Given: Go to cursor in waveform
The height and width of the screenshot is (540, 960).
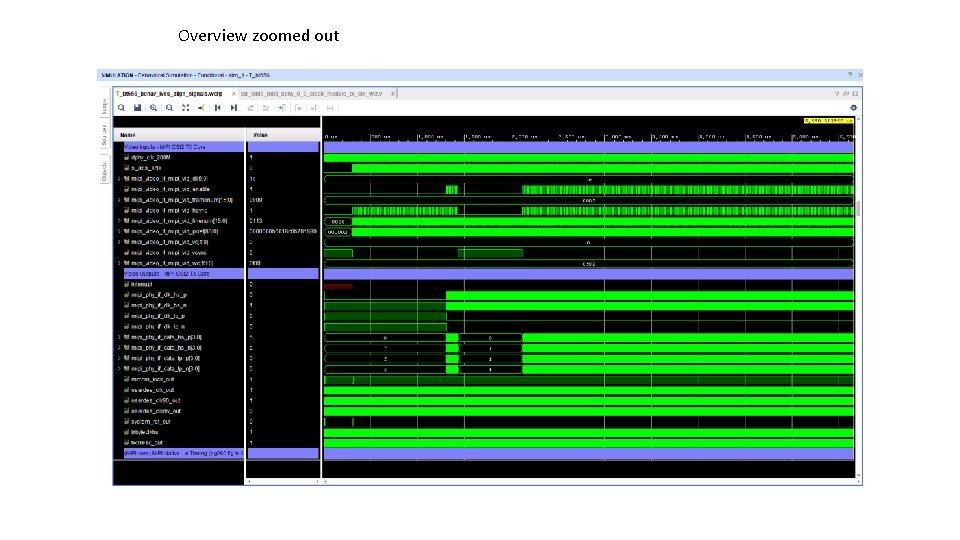Looking at the screenshot, I should point(201,108).
